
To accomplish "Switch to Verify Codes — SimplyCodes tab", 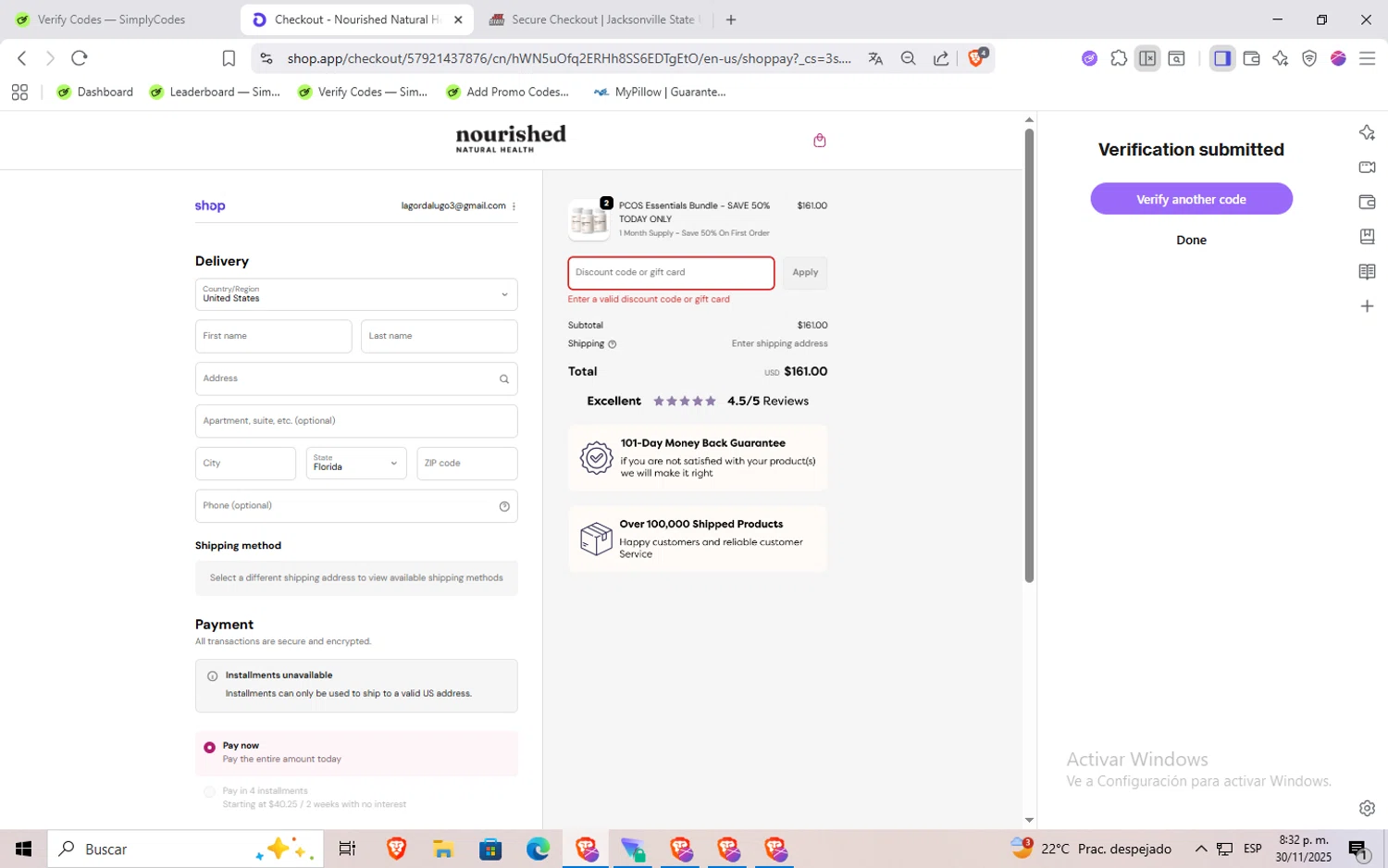I will pyautogui.click(x=111, y=19).
